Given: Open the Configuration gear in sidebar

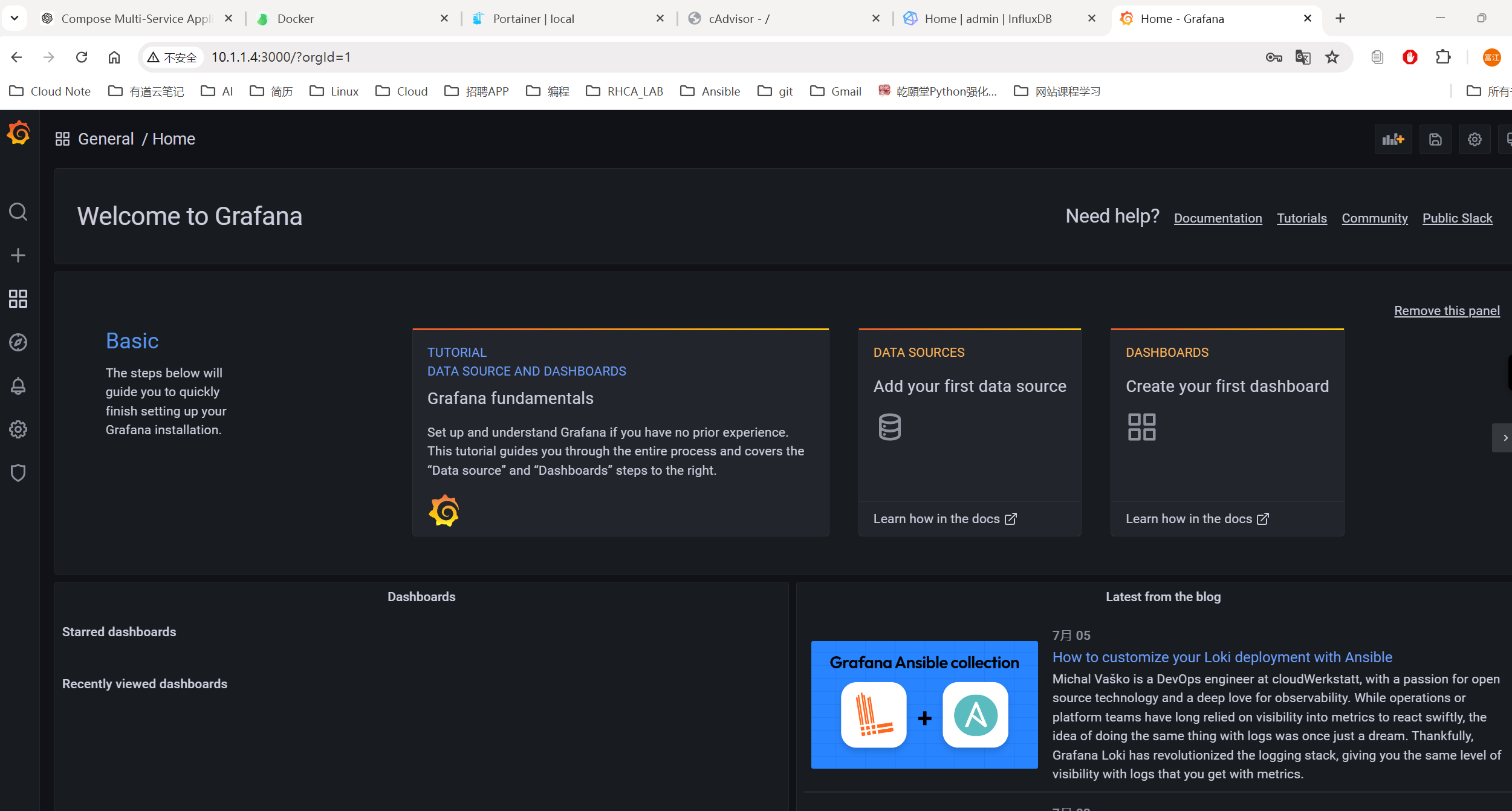Looking at the screenshot, I should pyautogui.click(x=18, y=429).
